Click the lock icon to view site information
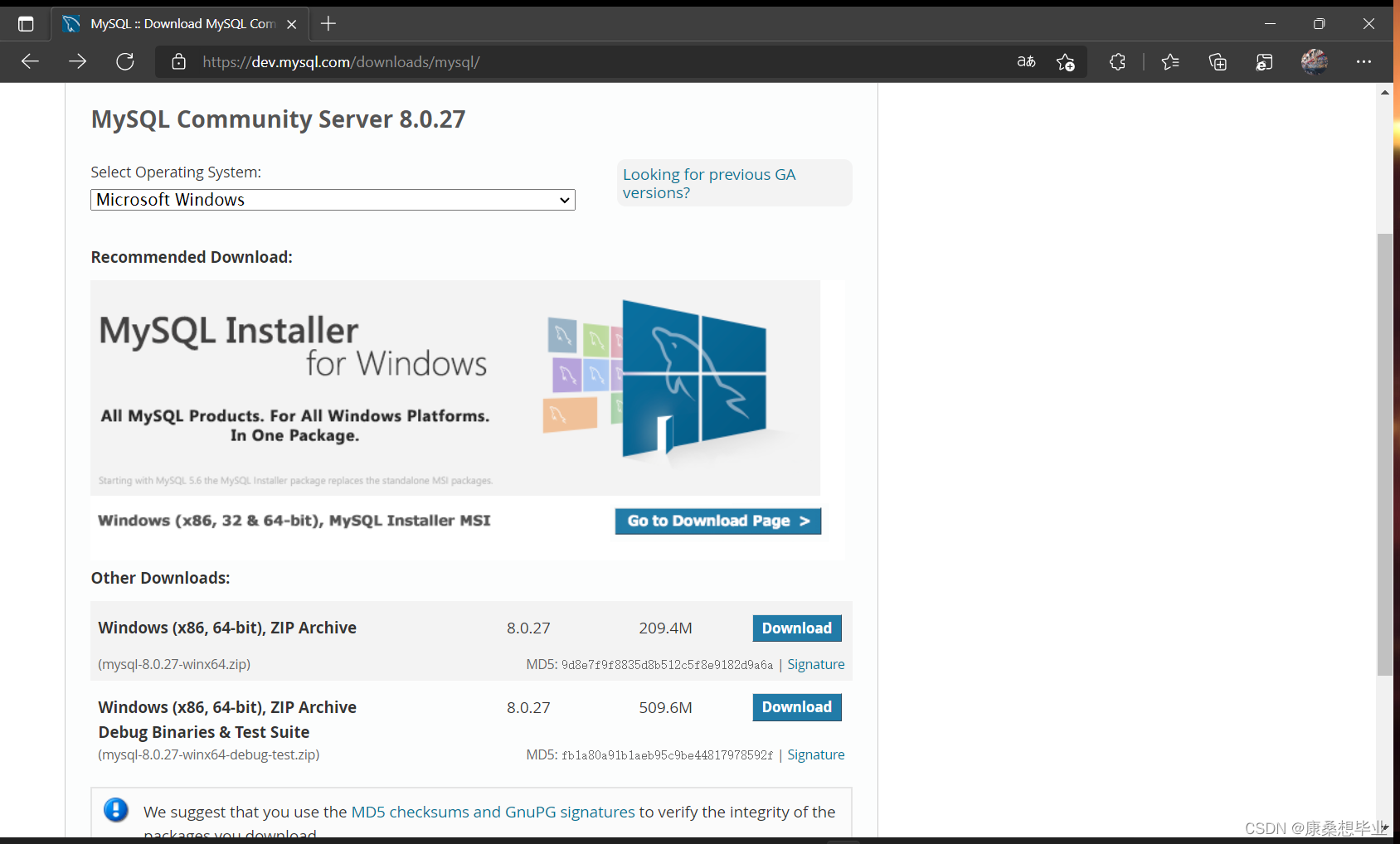Viewport: 1400px width, 844px height. [x=178, y=61]
